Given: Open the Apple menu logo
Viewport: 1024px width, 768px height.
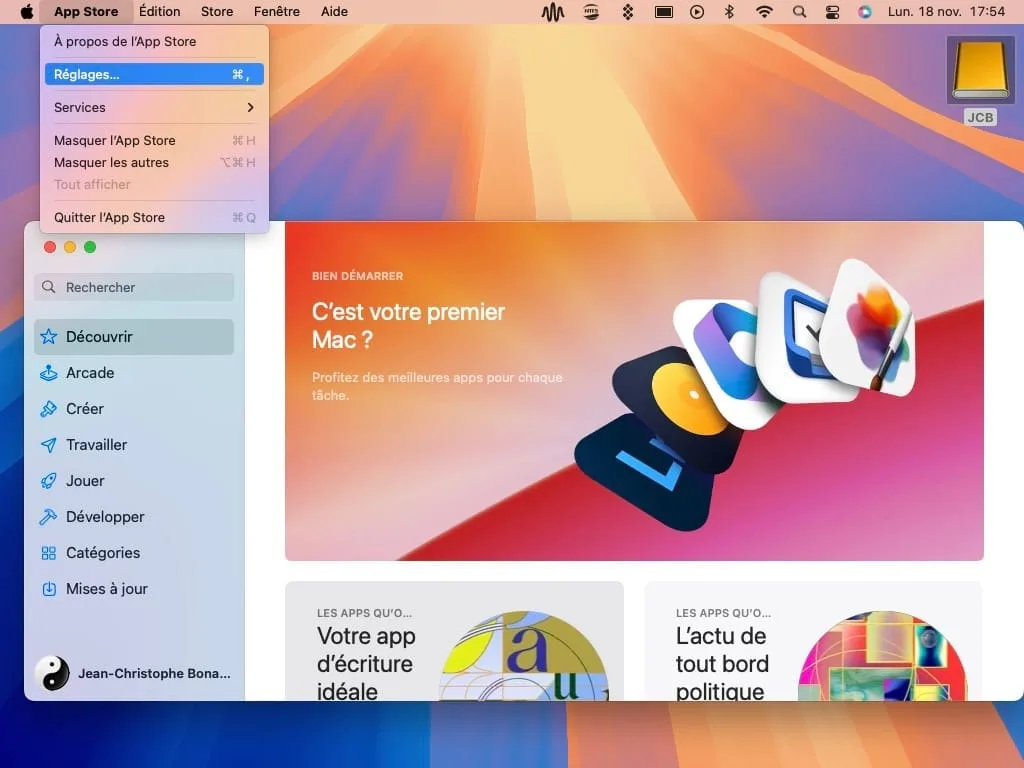Looking at the screenshot, I should pyautogui.click(x=27, y=12).
